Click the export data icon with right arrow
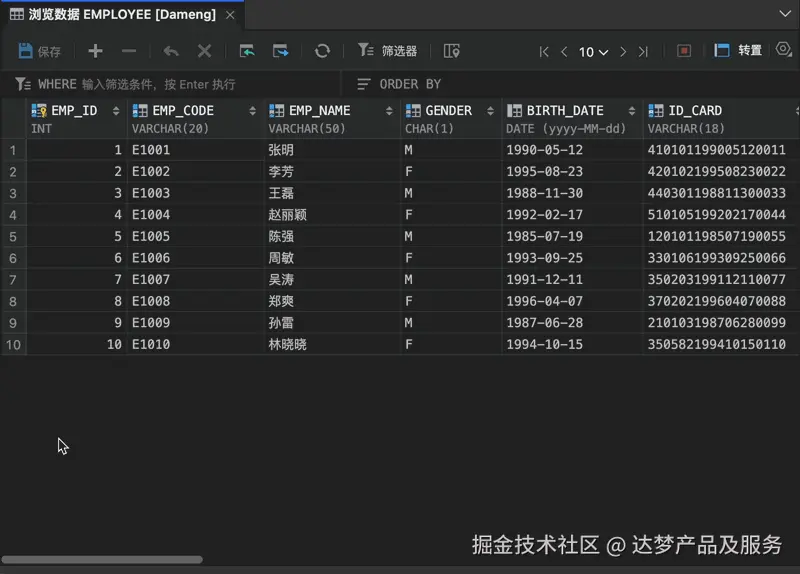This screenshot has width=800, height=574. point(281,51)
